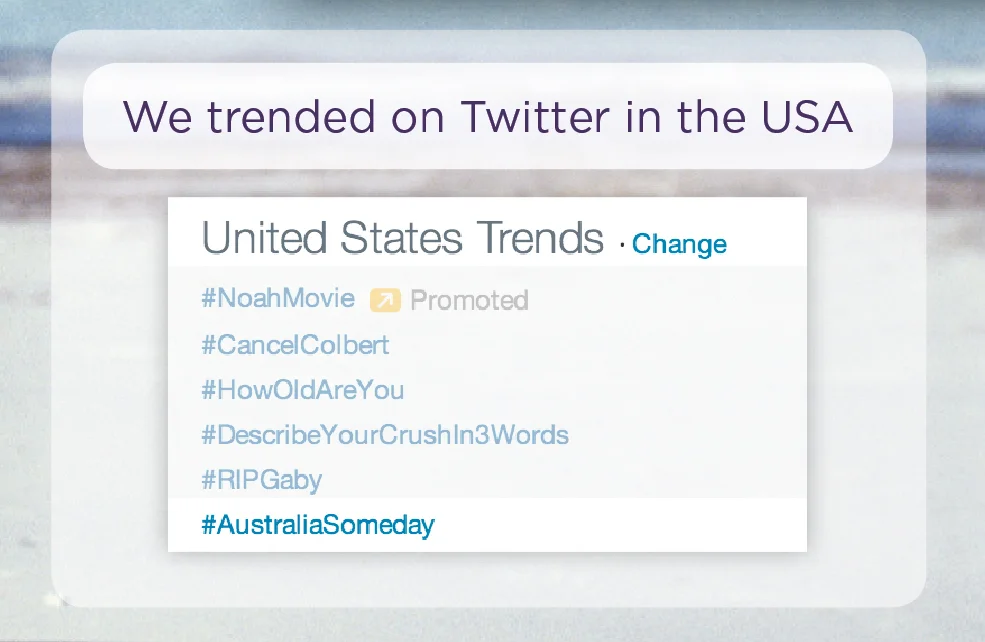The width and height of the screenshot is (985, 642).
Task: Click the empty white area right of #AustraliaSomeday
Action: tap(621, 525)
